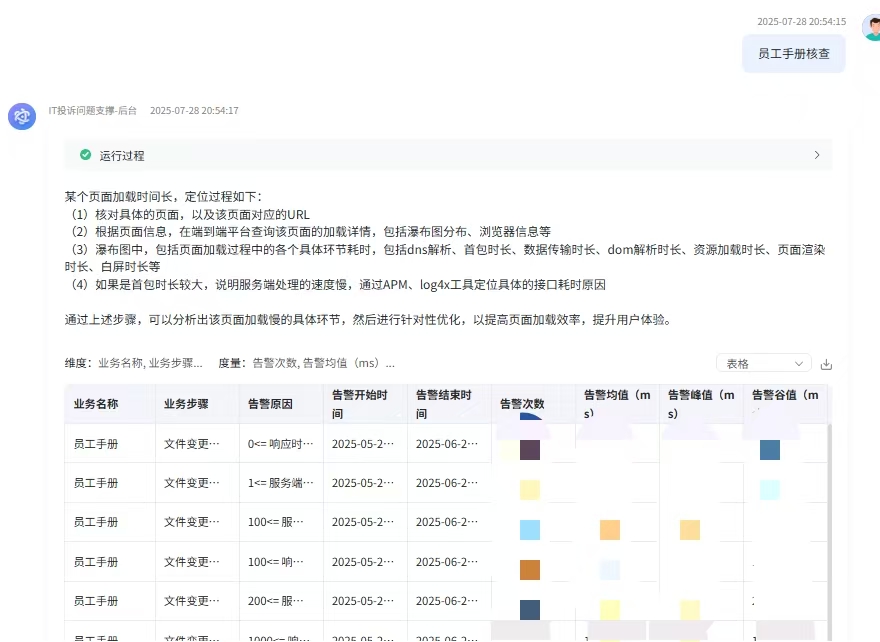Click the green check icon beside 运行过程
The height and width of the screenshot is (642, 880).
click(87, 156)
